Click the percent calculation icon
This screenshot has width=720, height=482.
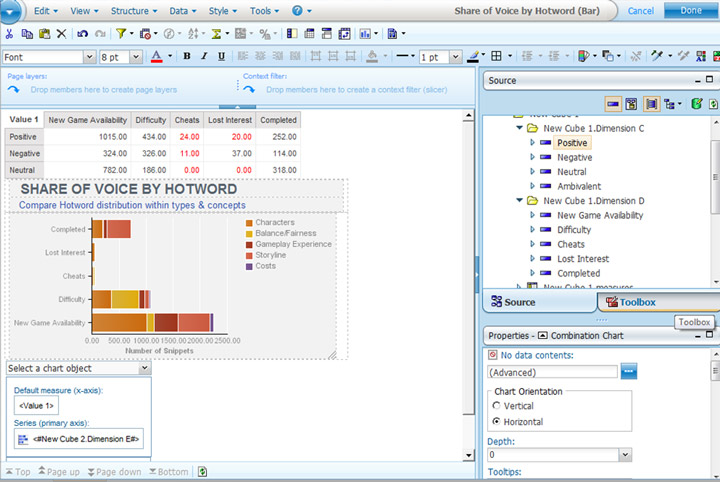(264, 34)
